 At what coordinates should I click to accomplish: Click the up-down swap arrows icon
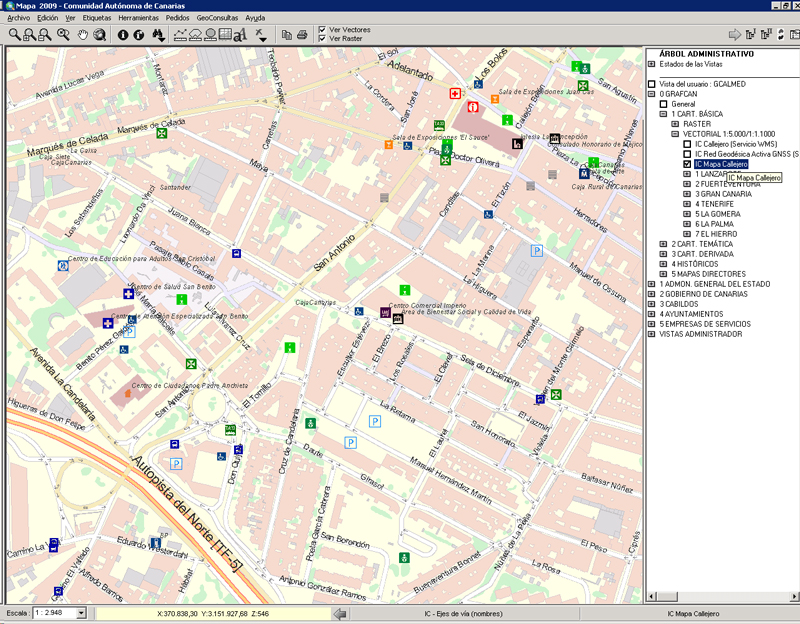point(781,35)
